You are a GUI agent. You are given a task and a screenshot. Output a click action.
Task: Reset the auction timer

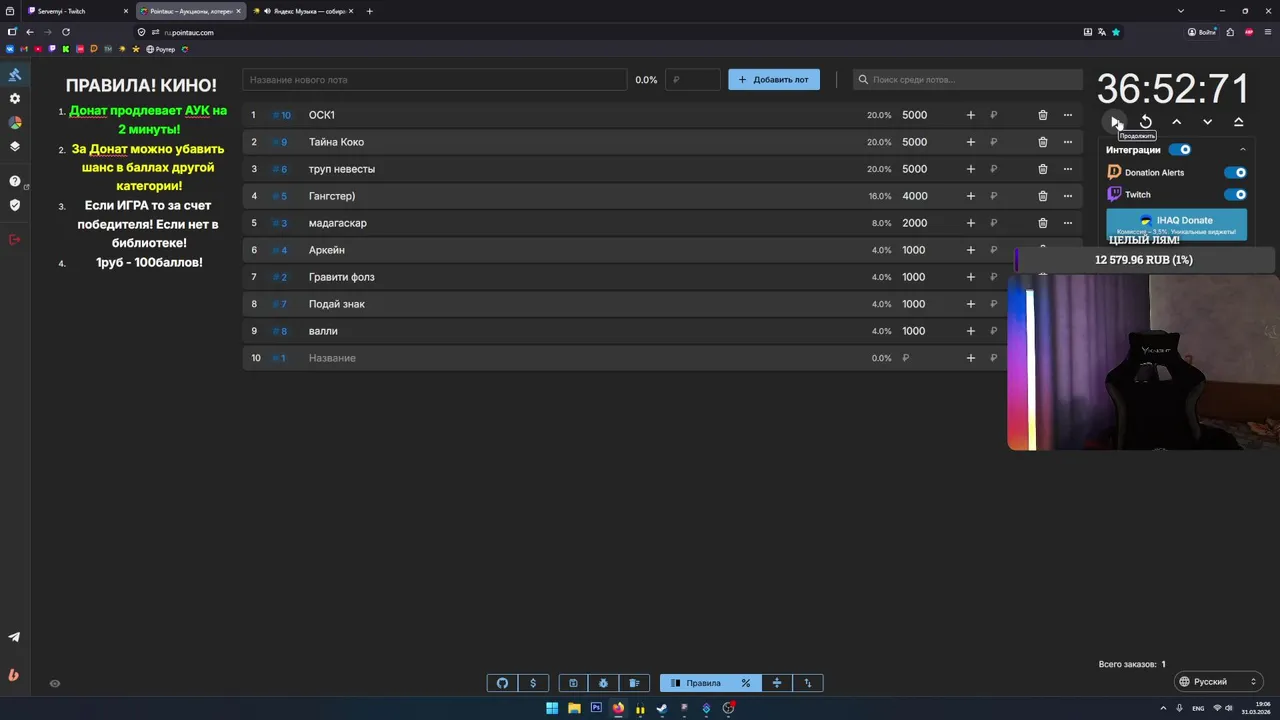pos(1146,122)
